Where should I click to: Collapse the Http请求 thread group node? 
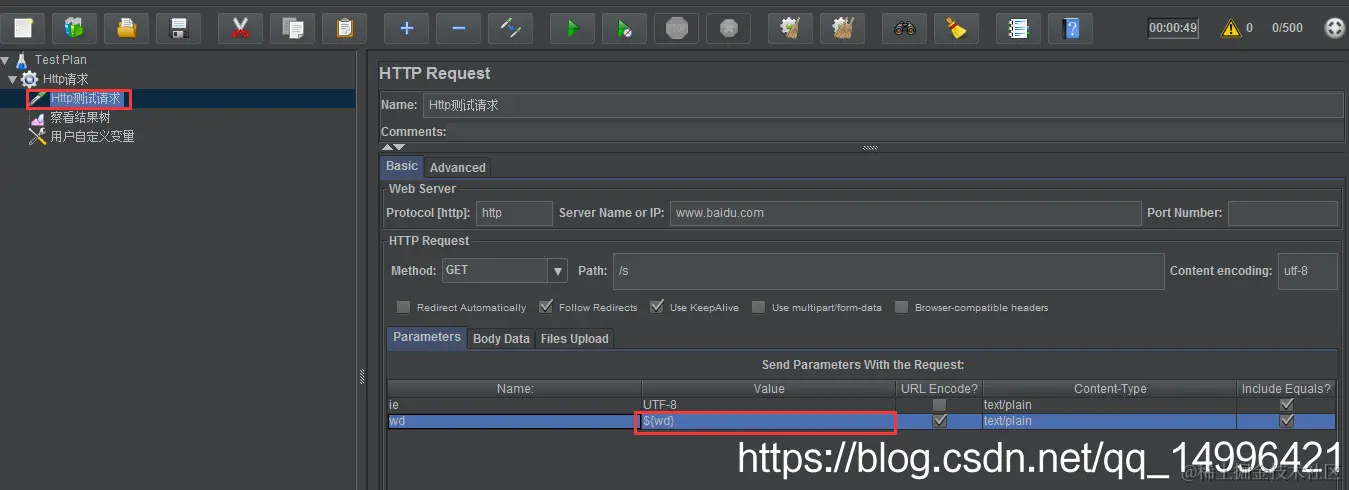(13, 79)
